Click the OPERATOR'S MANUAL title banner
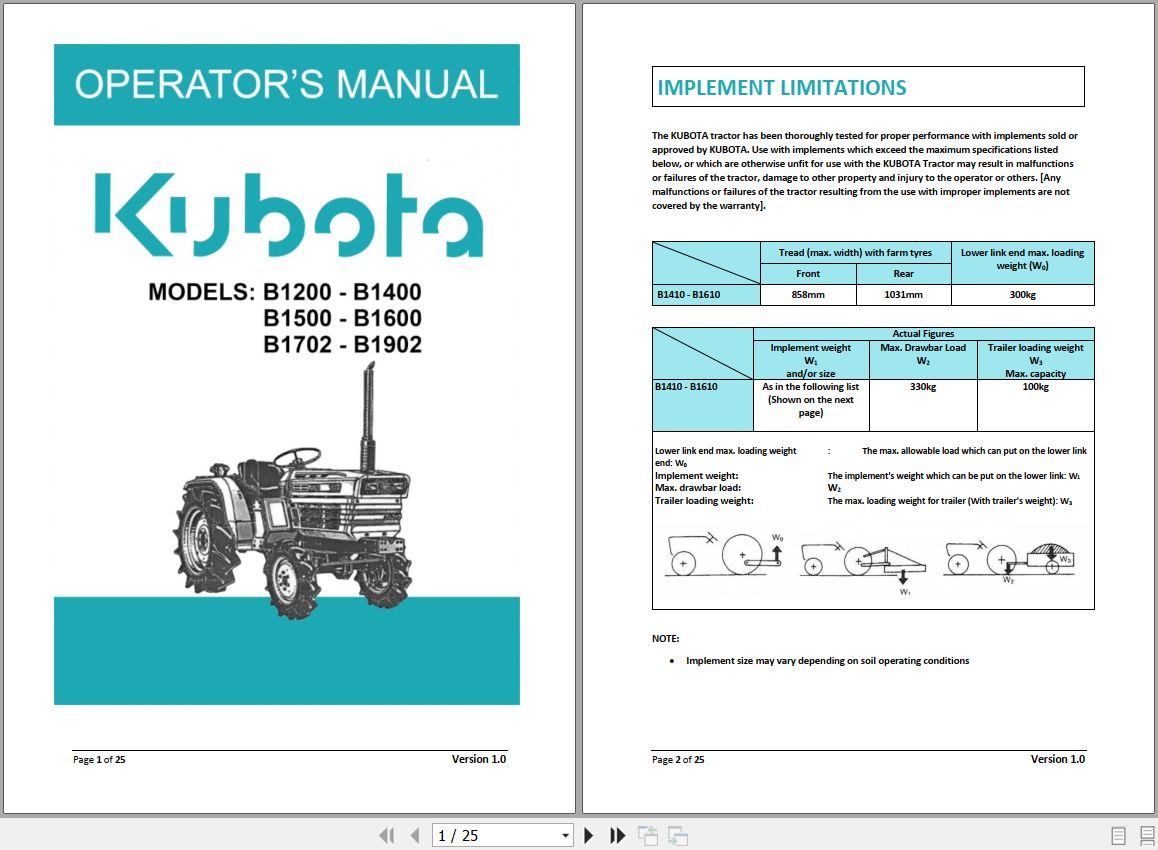The width and height of the screenshot is (1158, 850). point(287,85)
